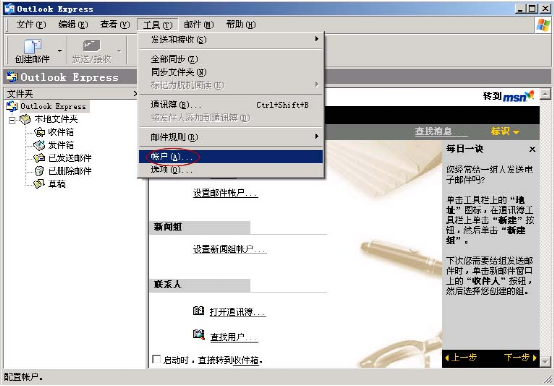Viewport: 554px width, 386px height.
Task: Choose Synchronize All (全部同步) from the menu
Action: (231, 59)
